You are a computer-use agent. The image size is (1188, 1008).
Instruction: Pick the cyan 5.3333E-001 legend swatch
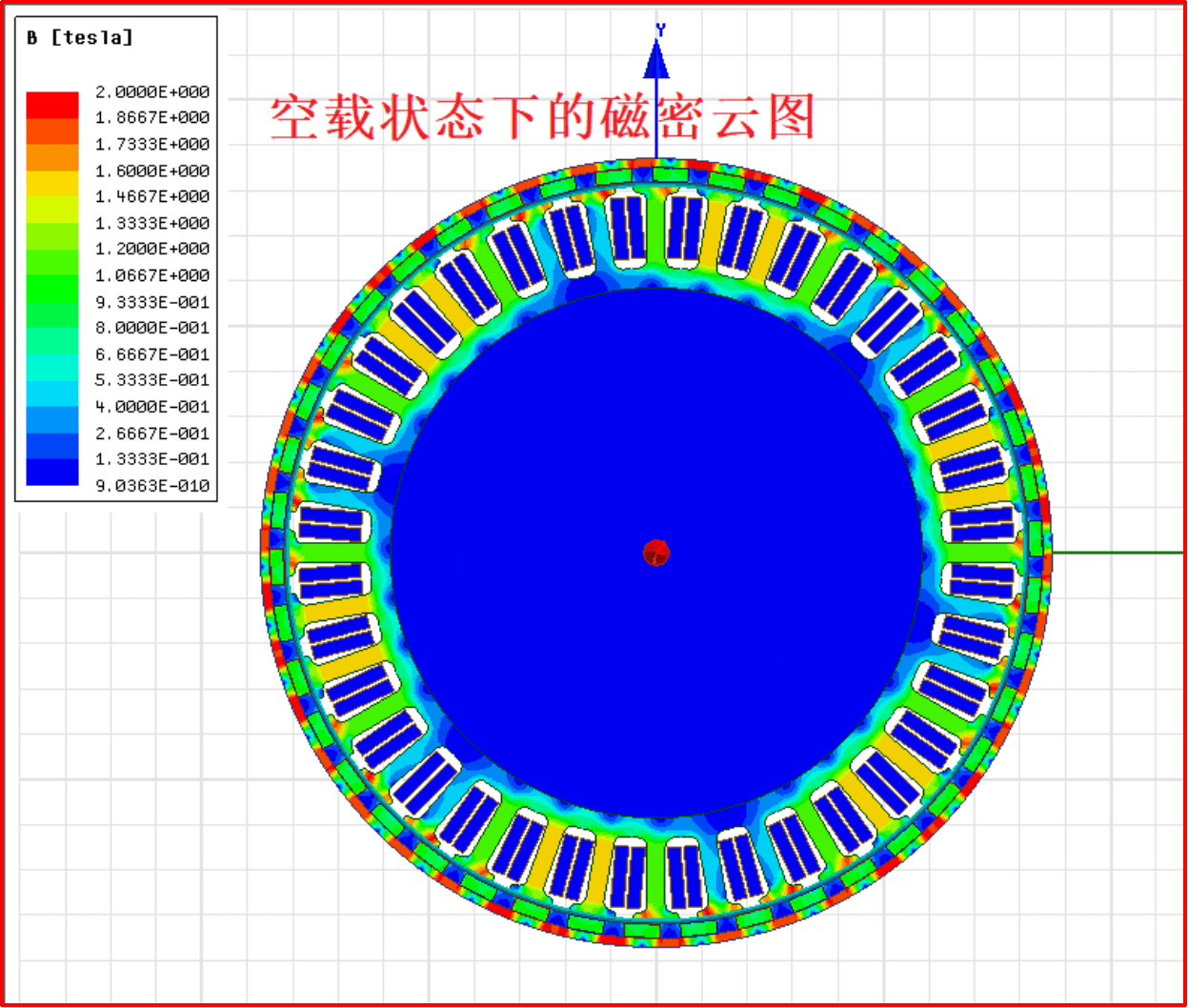tap(52, 393)
